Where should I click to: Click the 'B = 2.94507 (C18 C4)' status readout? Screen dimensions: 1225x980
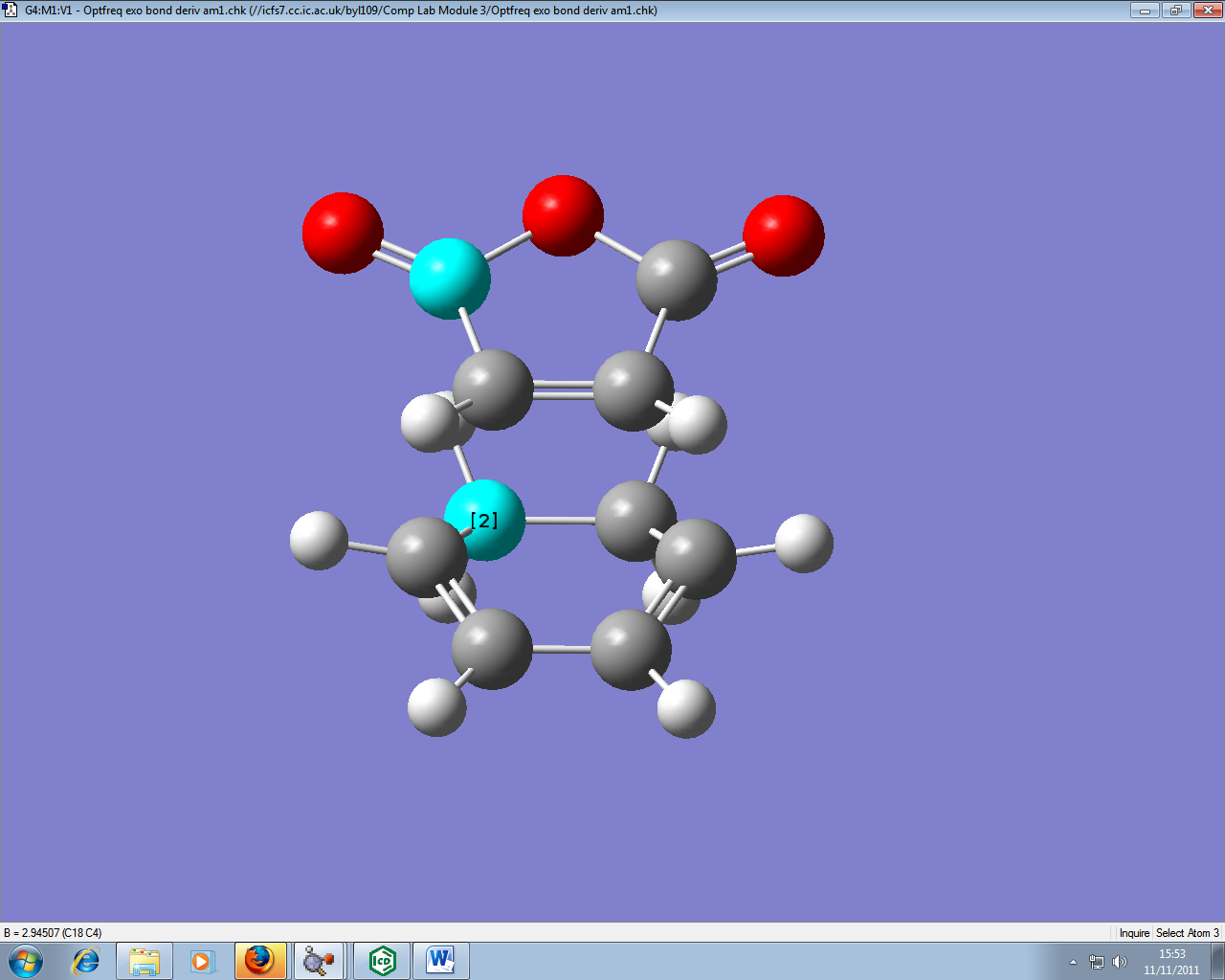click(53, 933)
